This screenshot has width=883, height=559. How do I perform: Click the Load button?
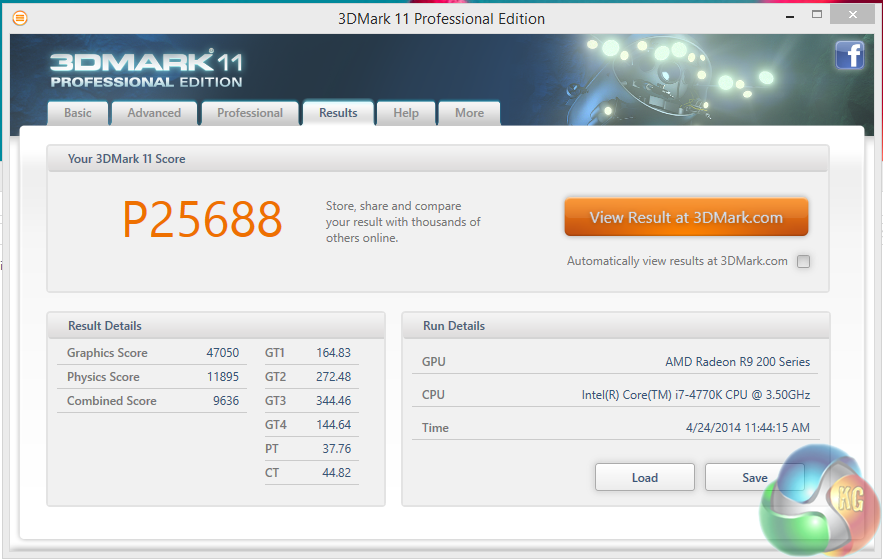tap(645, 477)
